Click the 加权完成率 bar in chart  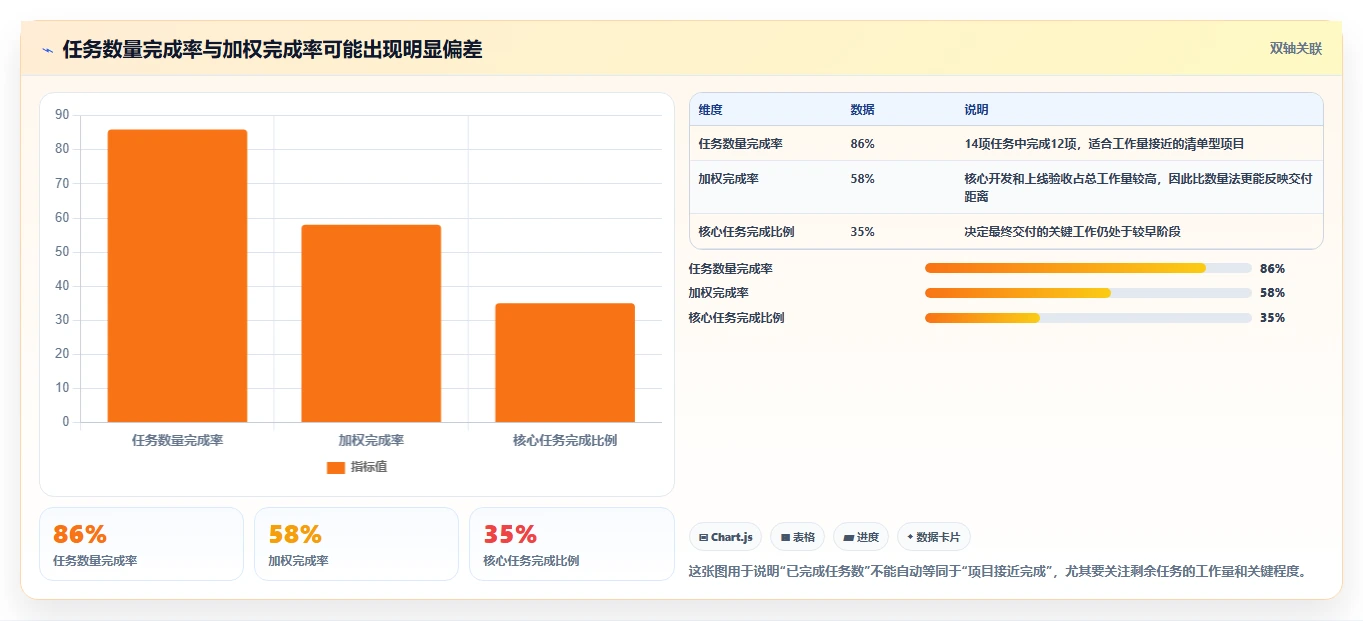pyautogui.click(x=371, y=324)
